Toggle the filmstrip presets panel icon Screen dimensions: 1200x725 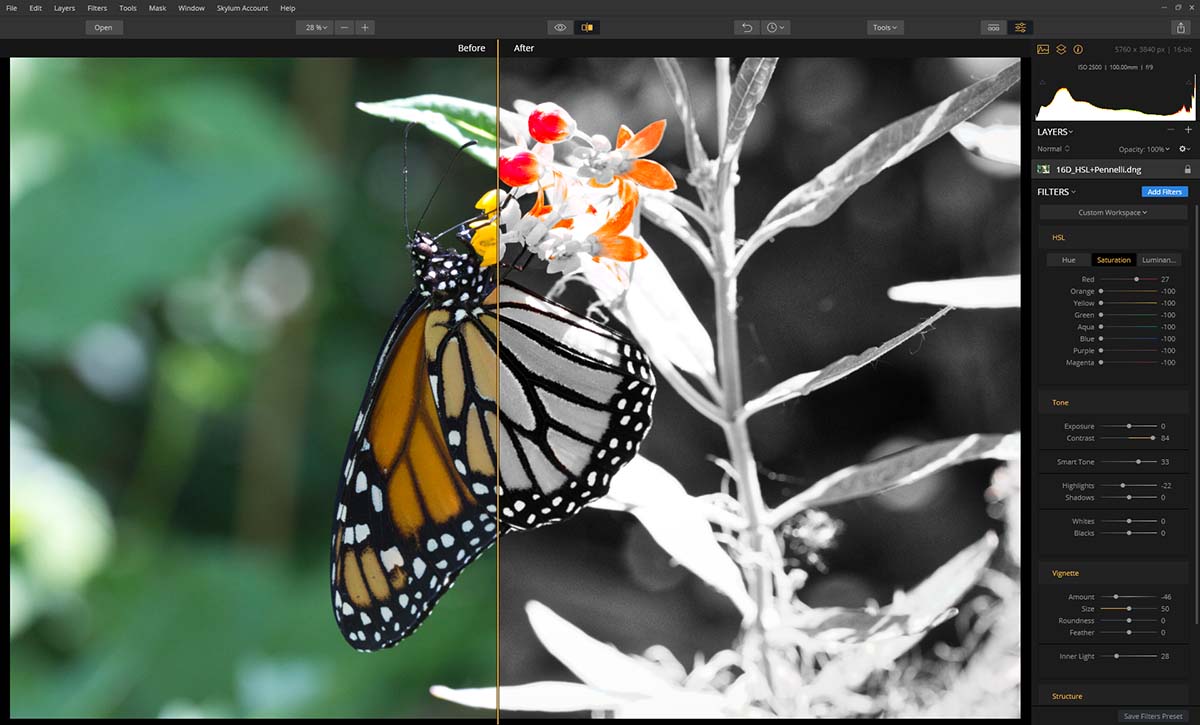993,27
